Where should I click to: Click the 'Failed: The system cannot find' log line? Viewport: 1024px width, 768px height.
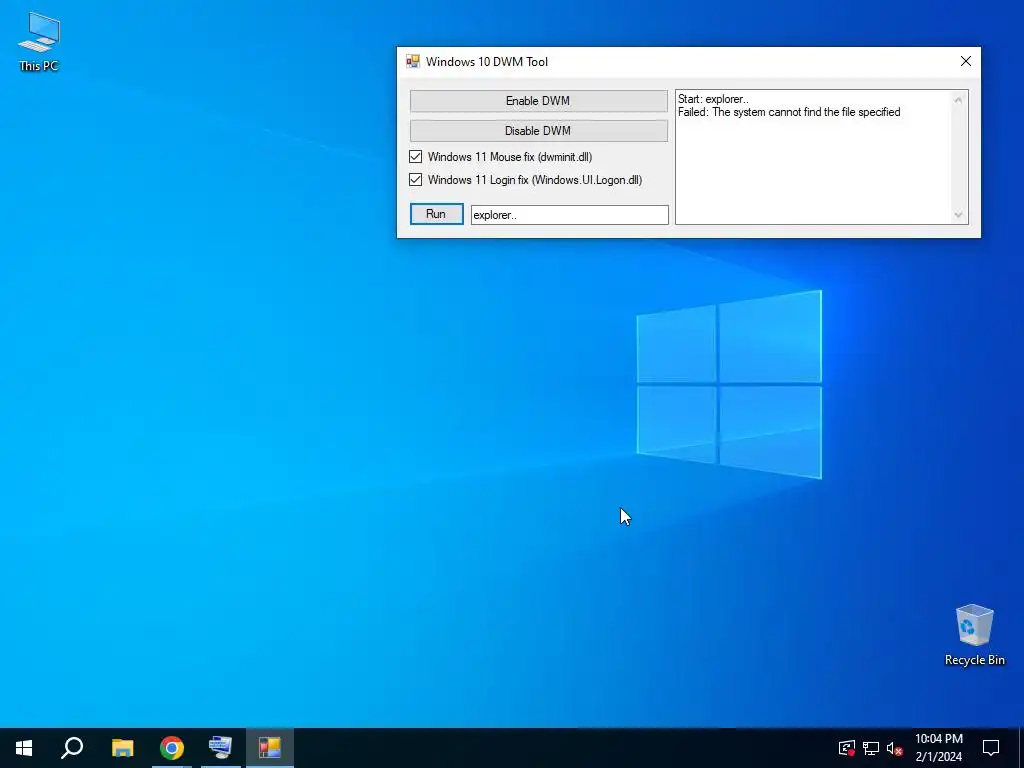pyautogui.click(x=789, y=112)
